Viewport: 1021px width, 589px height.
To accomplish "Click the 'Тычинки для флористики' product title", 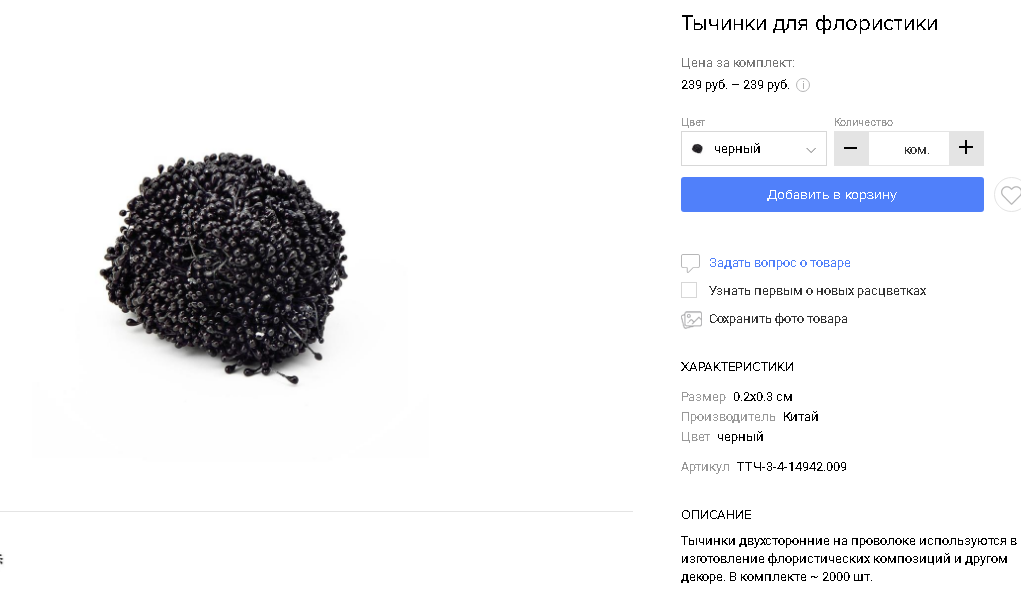I will [x=809, y=23].
